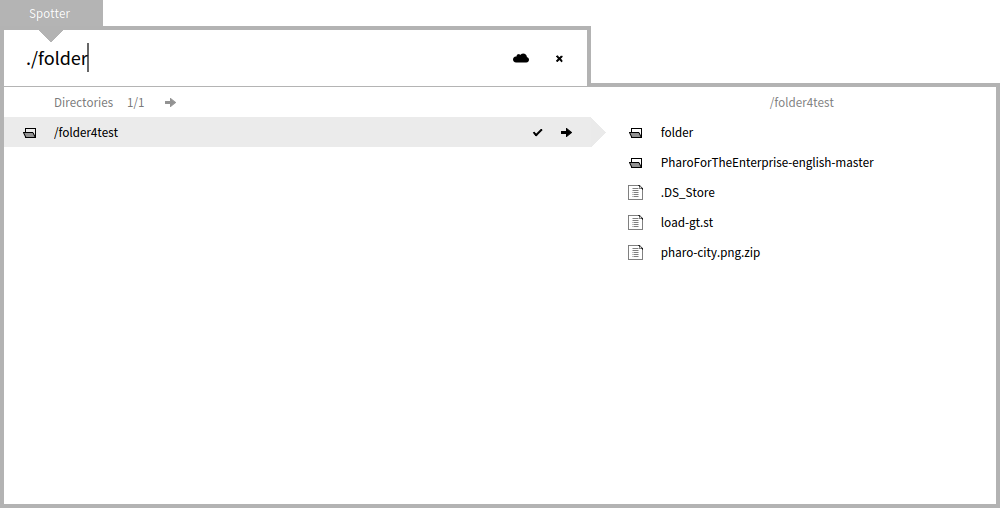Click the directory icon next to 'folder'
The width and height of the screenshot is (1000, 508).
636,133
